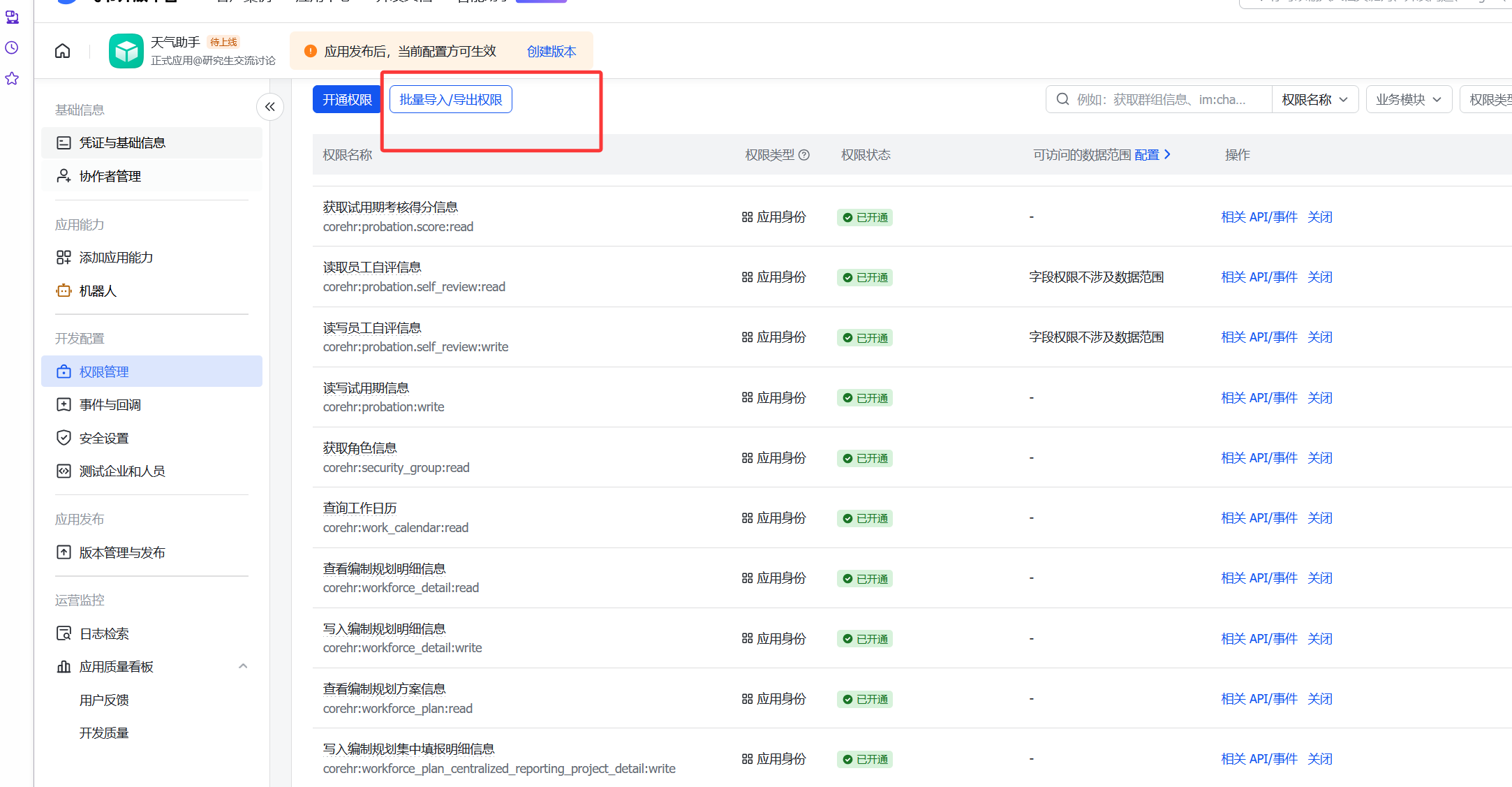The image size is (1512, 787).
Task: Click 关闭 for corehr:probation.score:read permission
Action: (1319, 217)
